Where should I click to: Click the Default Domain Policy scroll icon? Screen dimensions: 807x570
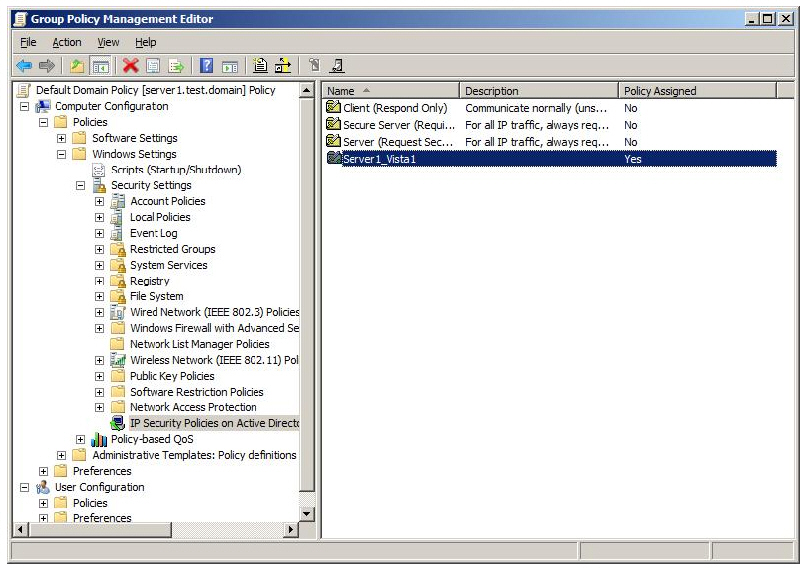(24, 90)
